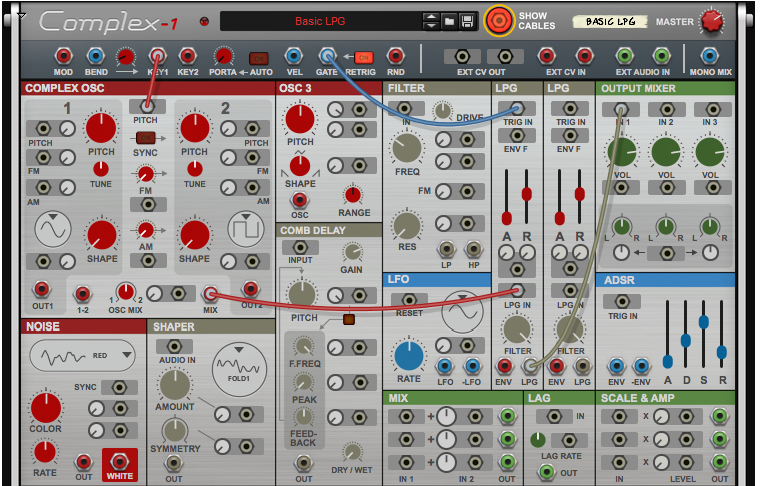Image resolution: width=760 pixels, height=486 pixels.
Task: Click the first MIX row green output jack
Action: click(507, 416)
